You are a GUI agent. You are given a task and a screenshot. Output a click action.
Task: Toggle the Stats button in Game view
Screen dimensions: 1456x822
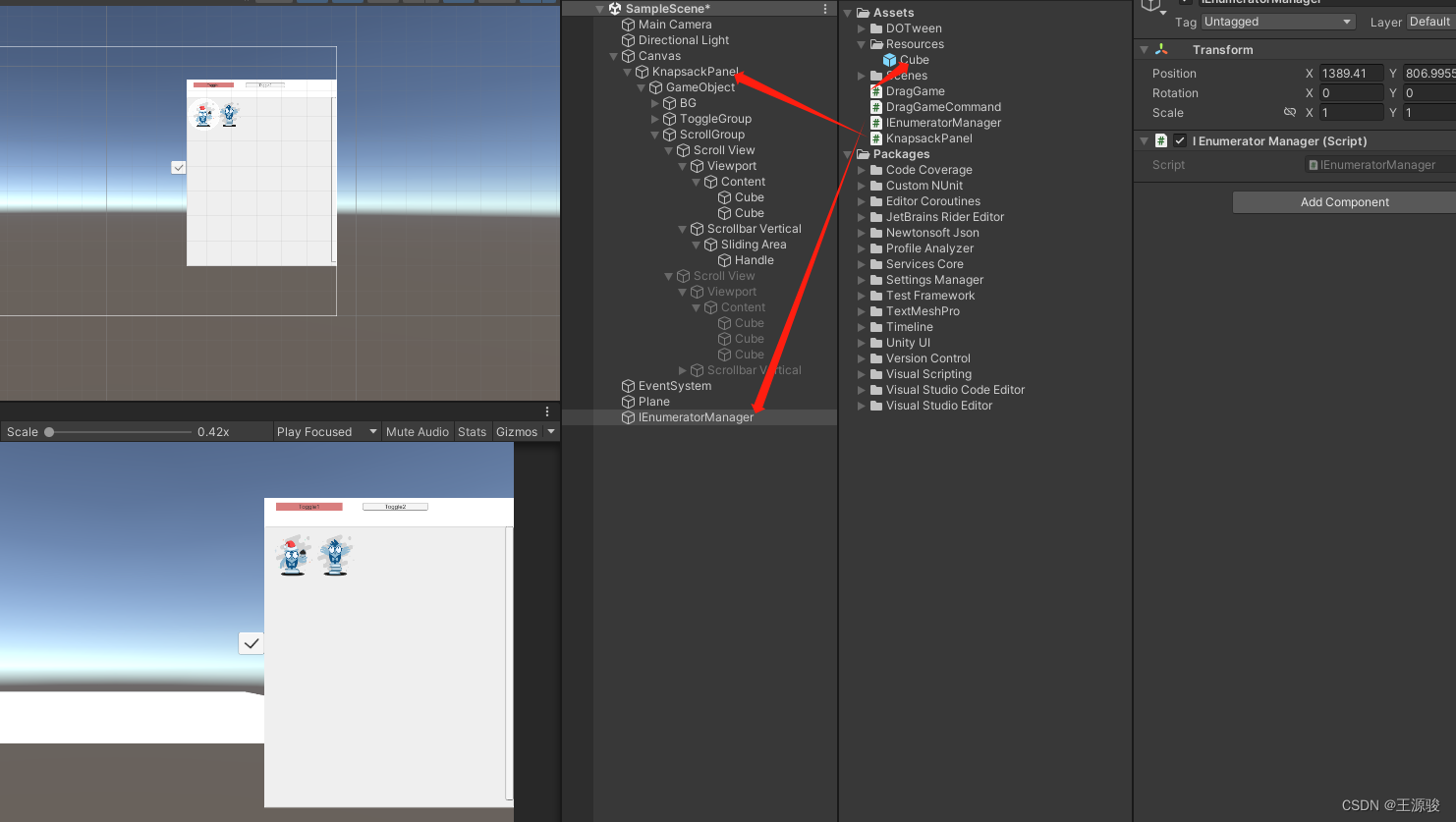pos(473,432)
